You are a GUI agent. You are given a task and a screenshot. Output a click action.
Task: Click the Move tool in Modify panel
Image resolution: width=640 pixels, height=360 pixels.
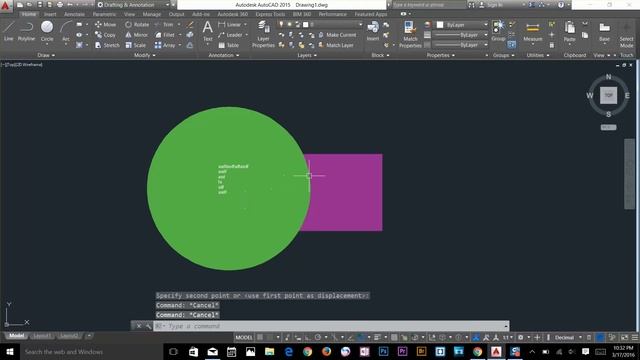coord(105,24)
